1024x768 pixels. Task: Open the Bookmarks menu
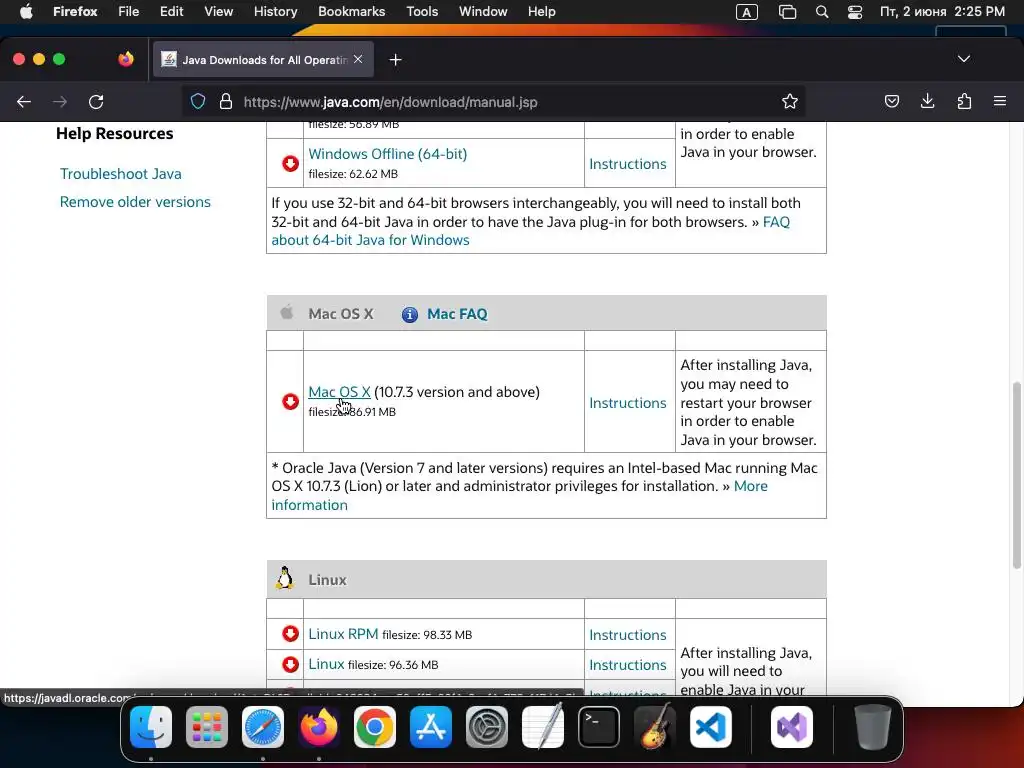tap(351, 12)
